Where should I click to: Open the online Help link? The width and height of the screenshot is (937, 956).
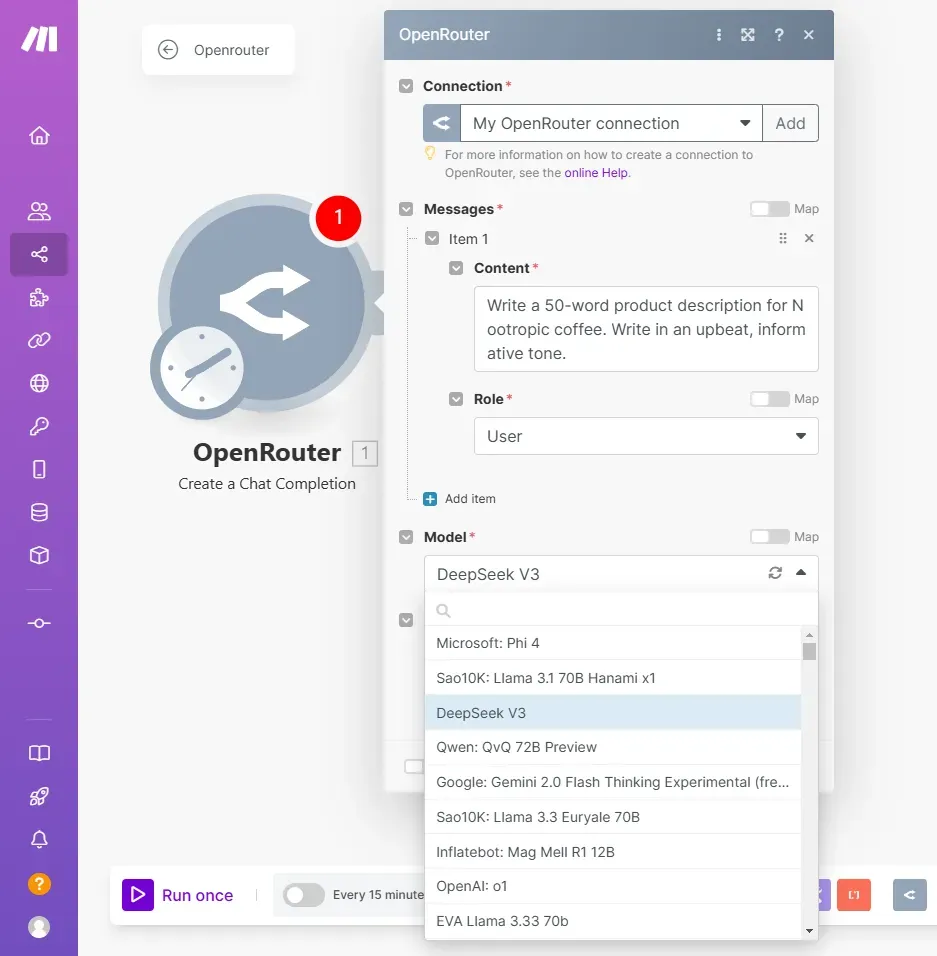tap(597, 173)
